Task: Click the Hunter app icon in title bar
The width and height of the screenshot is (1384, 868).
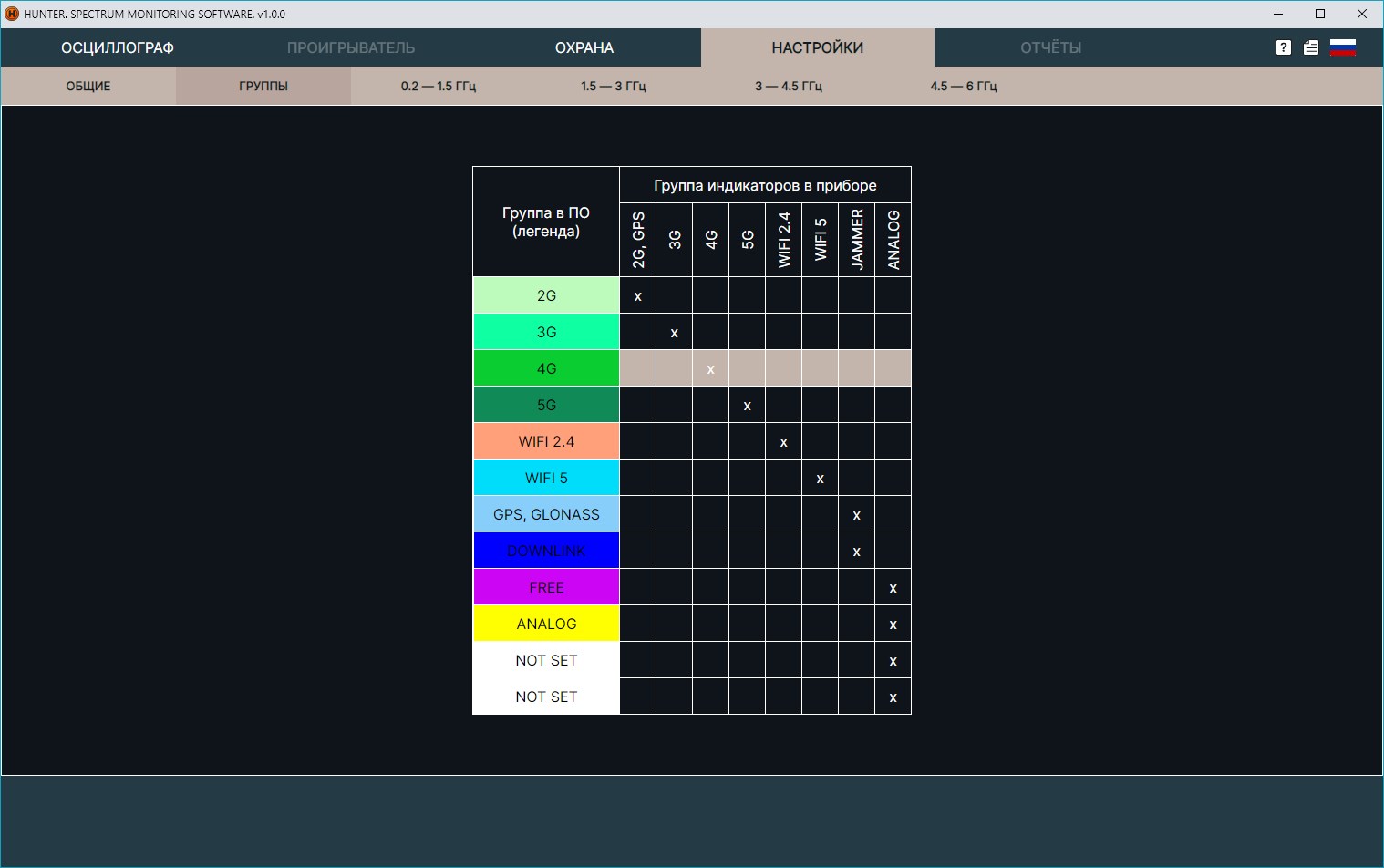Action: pyautogui.click(x=12, y=14)
